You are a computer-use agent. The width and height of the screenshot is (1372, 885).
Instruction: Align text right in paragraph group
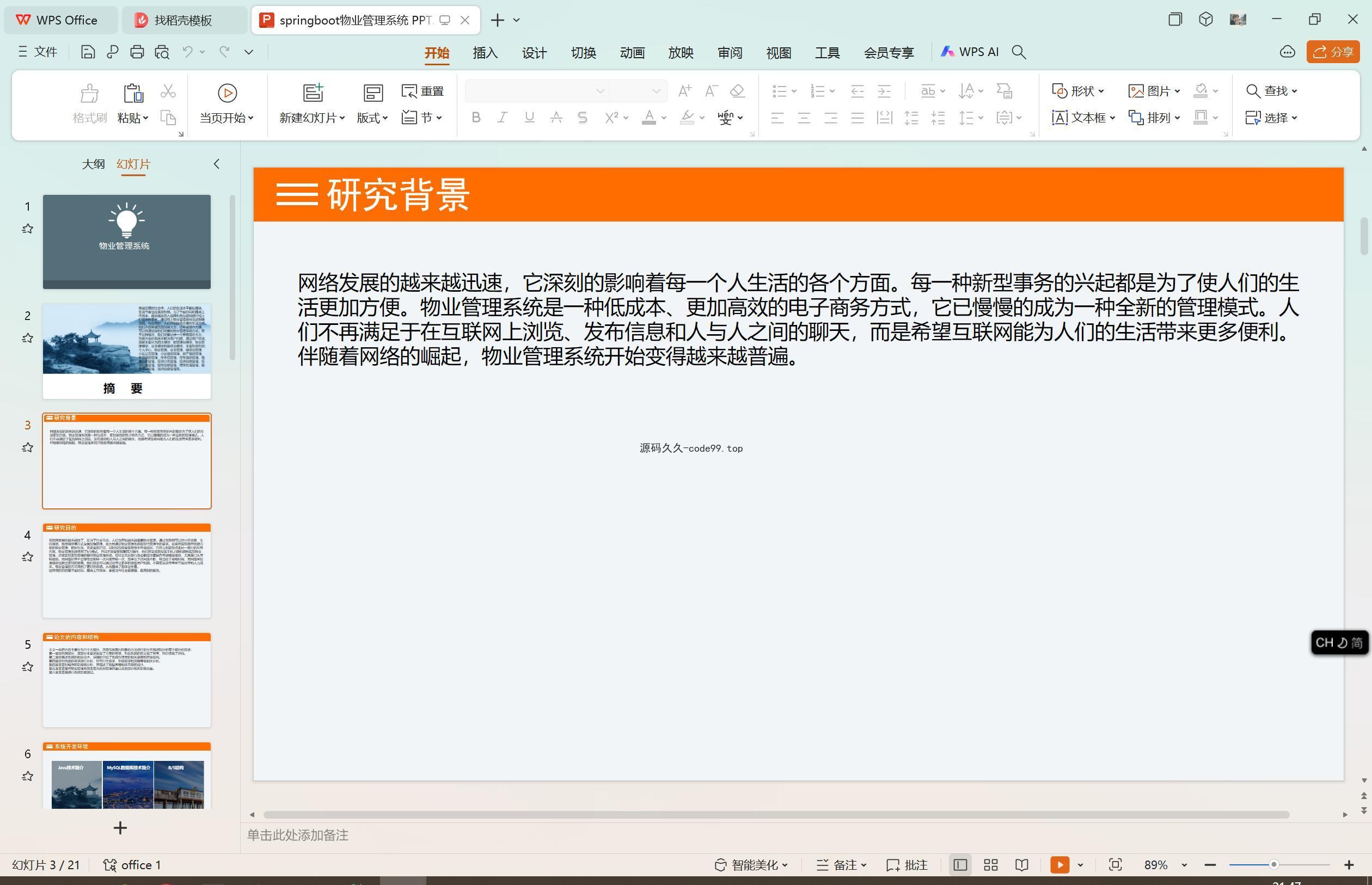point(831,119)
